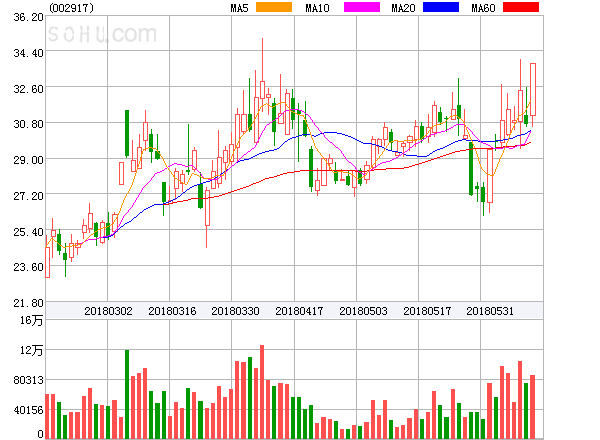Click the 12万 volume axis label

(x=31, y=350)
